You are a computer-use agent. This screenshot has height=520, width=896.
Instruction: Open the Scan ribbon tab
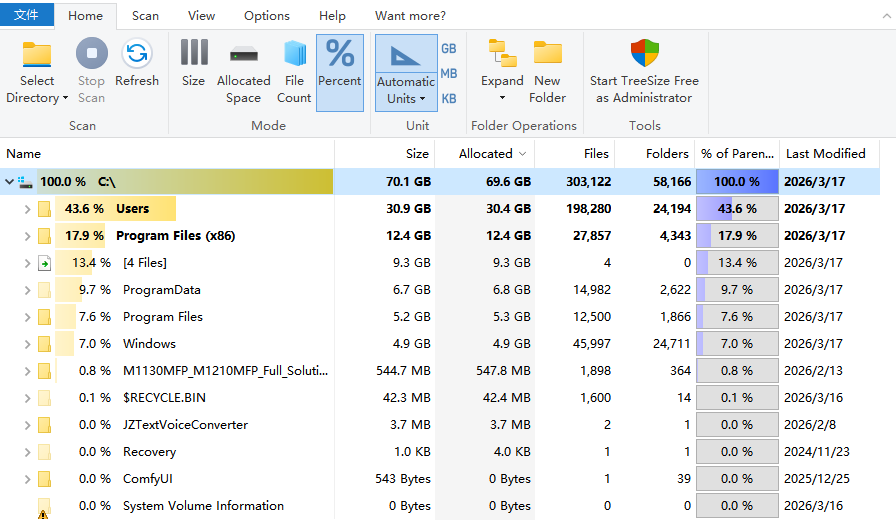[145, 16]
